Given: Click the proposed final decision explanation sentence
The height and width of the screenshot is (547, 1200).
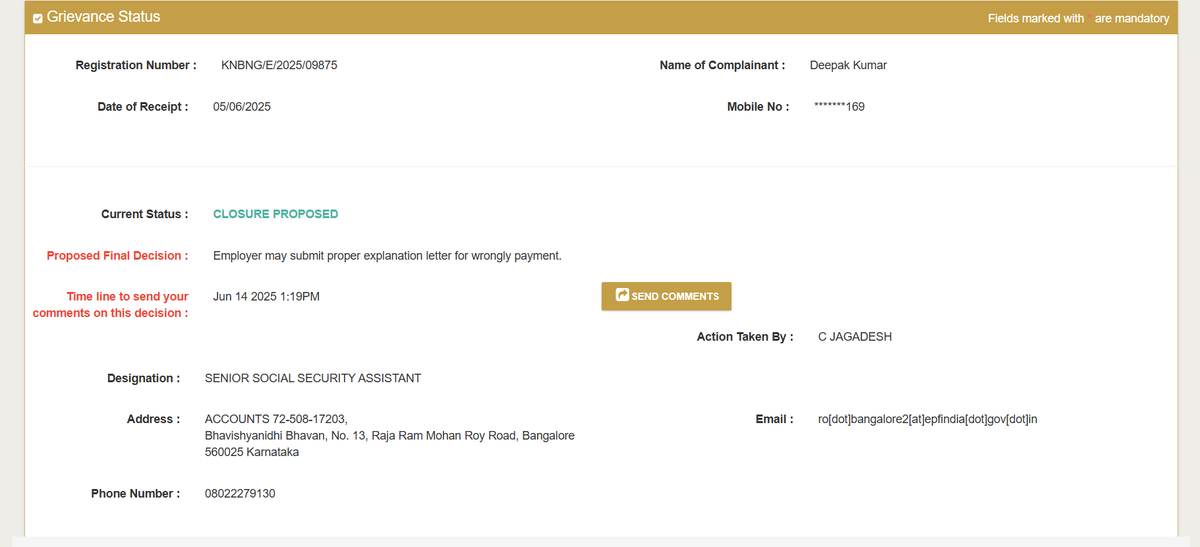Looking at the screenshot, I should pos(387,256).
